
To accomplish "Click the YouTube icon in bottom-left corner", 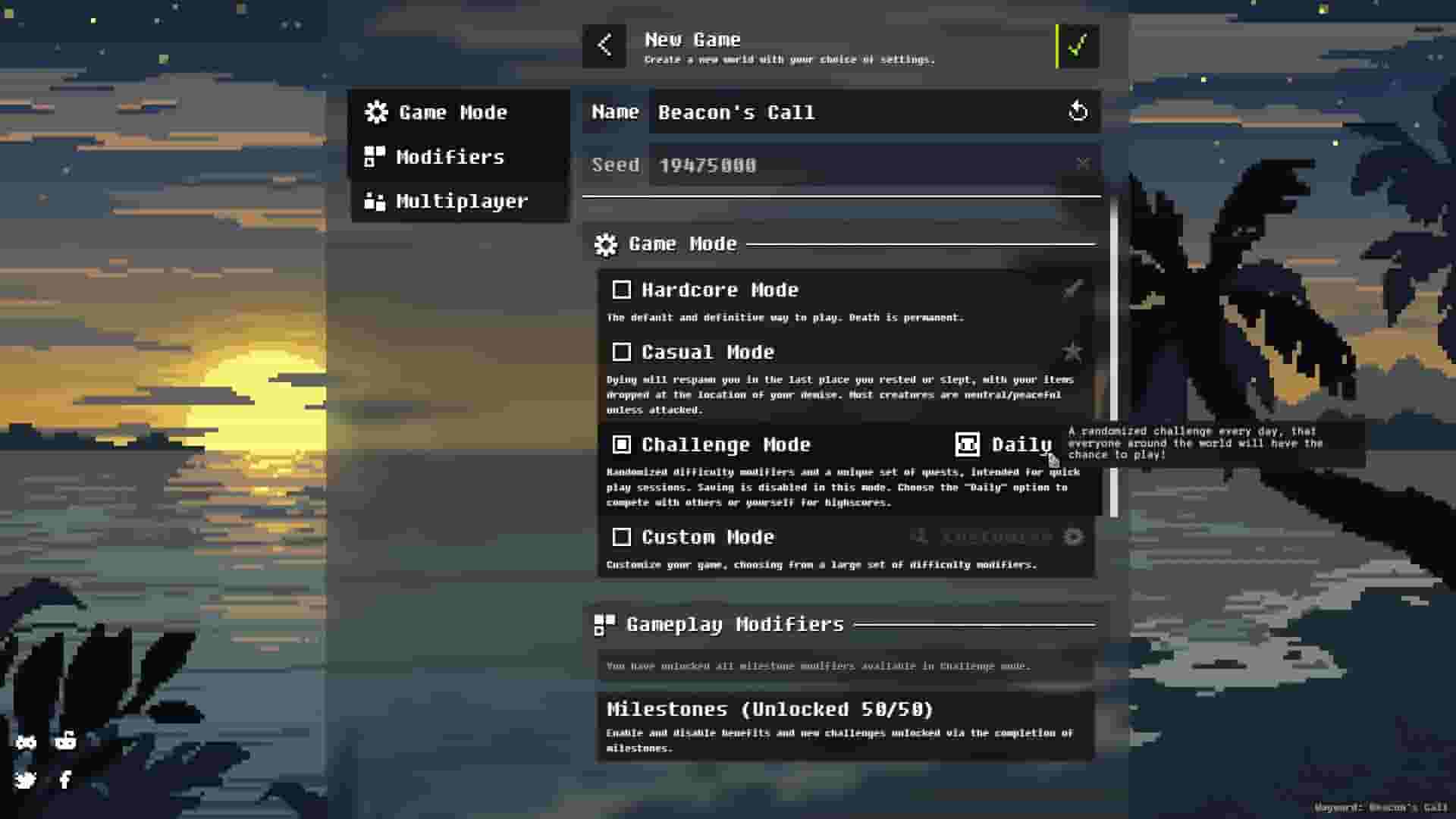I will pos(64,742).
